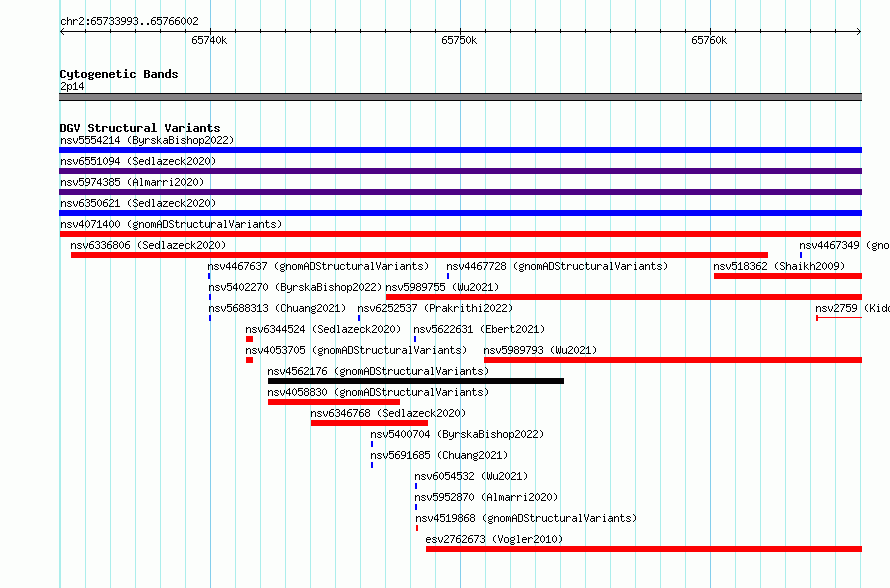The height and width of the screenshot is (588, 890).
Task: Select the red nsv4058830 variant bar
Action: [334, 402]
